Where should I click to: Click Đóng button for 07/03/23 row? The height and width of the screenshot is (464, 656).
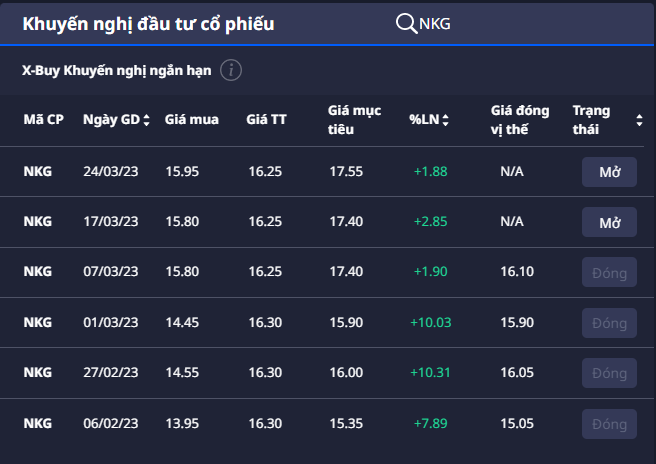point(609,271)
